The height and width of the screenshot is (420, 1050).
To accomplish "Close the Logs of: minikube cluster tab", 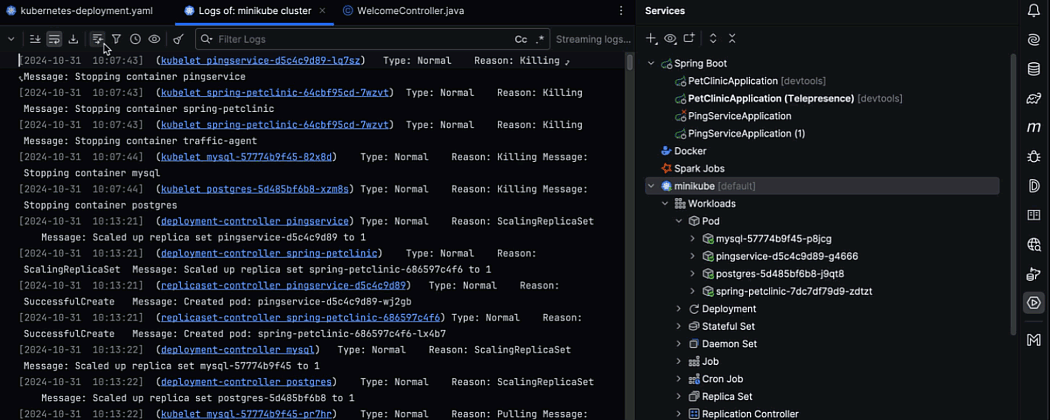I will click(323, 11).
